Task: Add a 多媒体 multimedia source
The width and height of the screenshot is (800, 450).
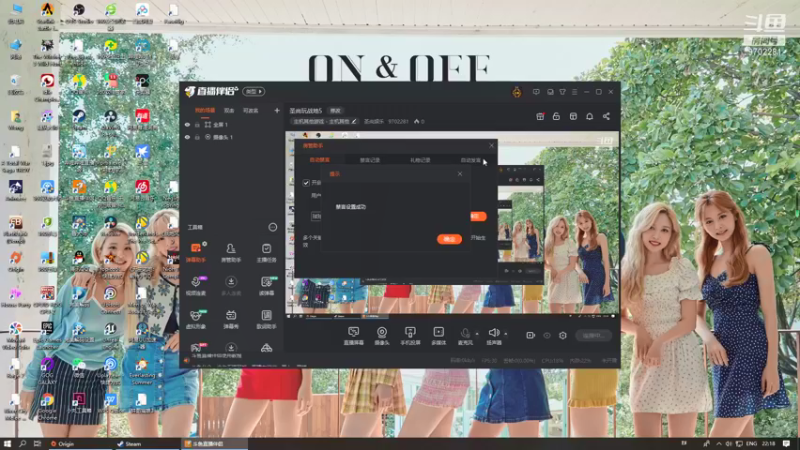Action: (438, 336)
